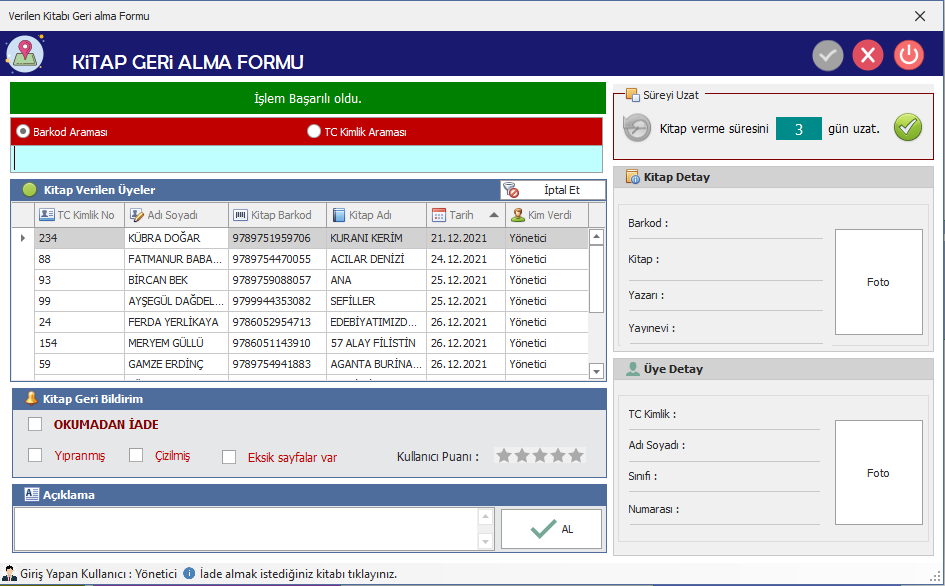Click the Üye Detay person icon
Viewport: 945px width, 586px height.
pyautogui.click(x=632, y=369)
